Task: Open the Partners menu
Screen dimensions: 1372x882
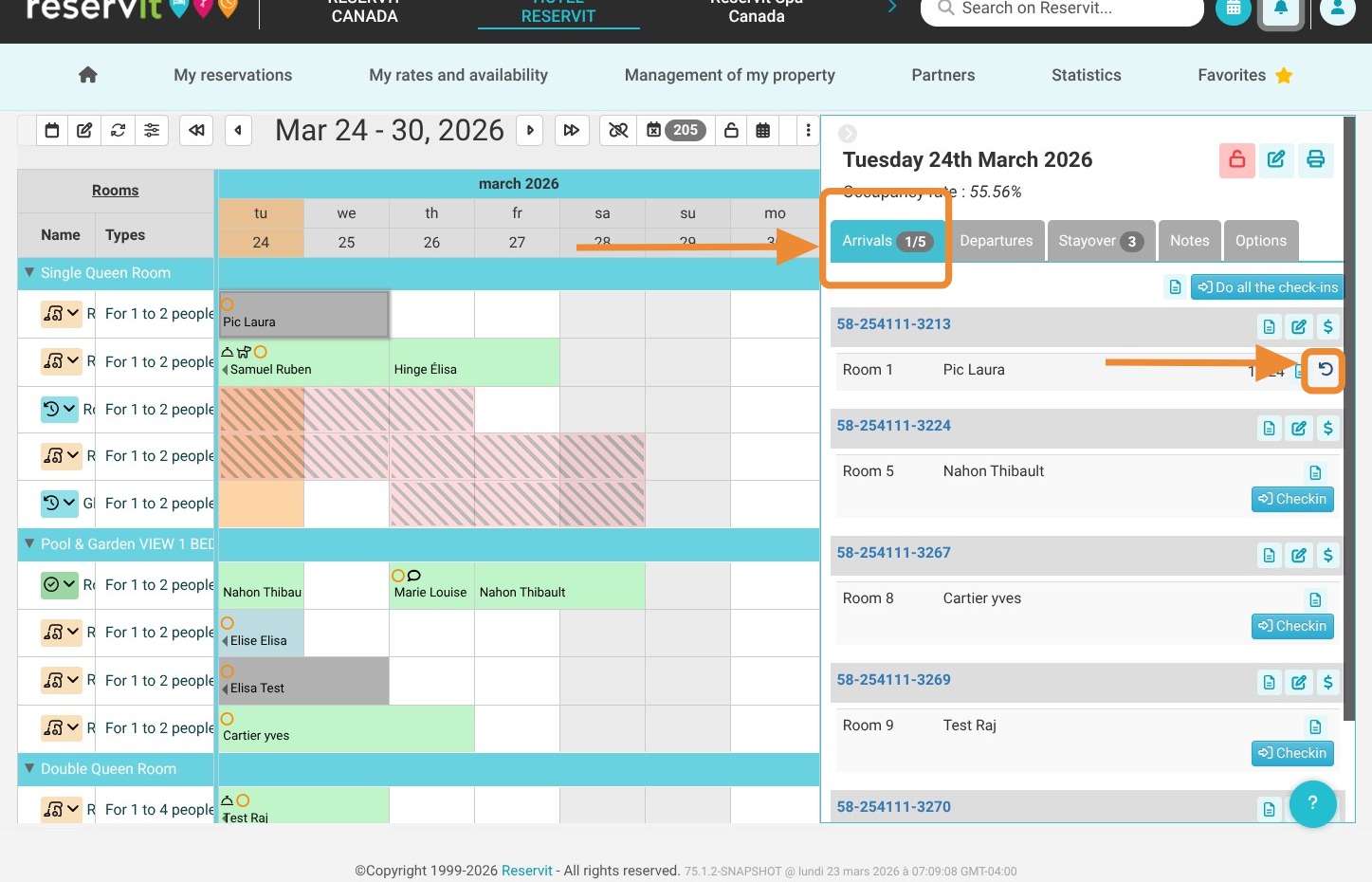Action: tap(943, 75)
